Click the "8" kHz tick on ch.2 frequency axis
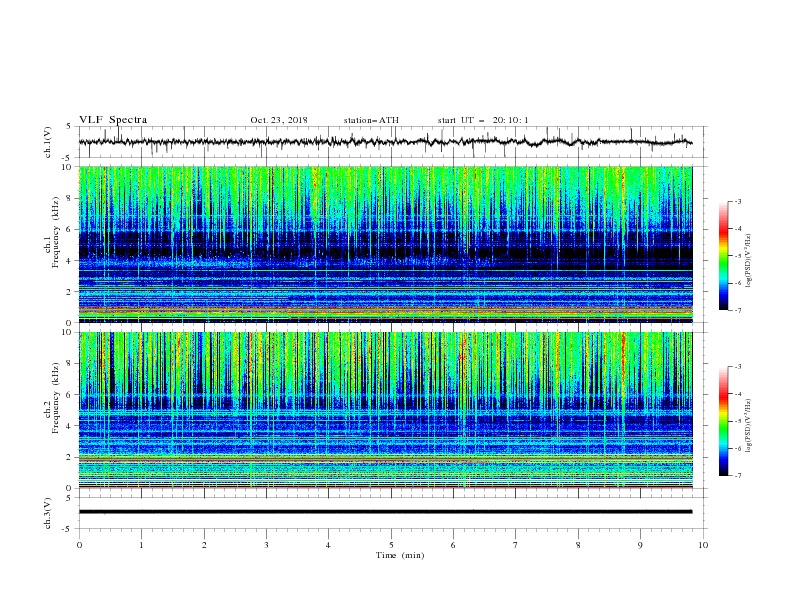The height and width of the screenshot is (612, 792). tap(71, 364)
